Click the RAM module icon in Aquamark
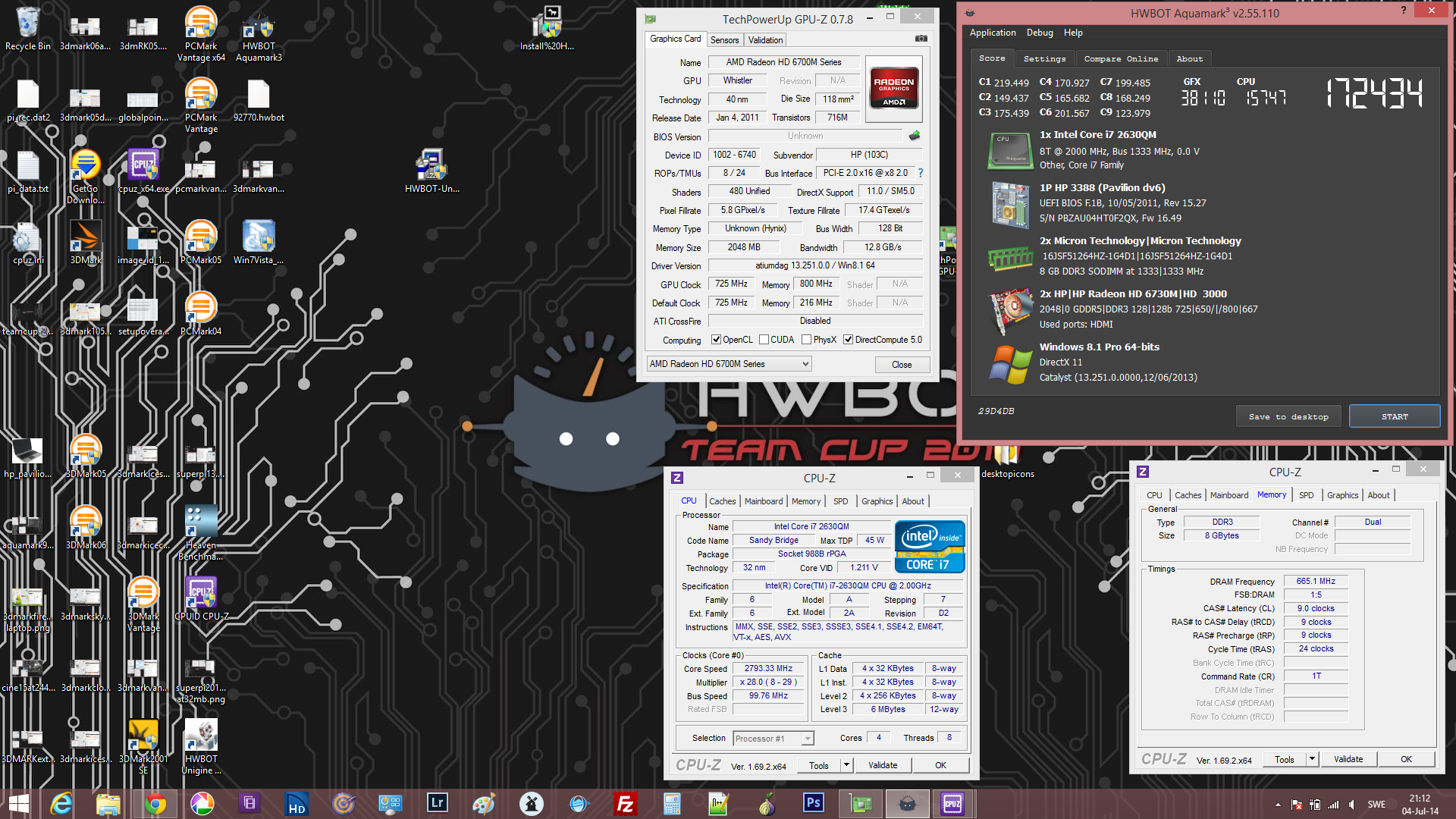The width and height of the screenshot is (1456, 819). pos(1010,259)
